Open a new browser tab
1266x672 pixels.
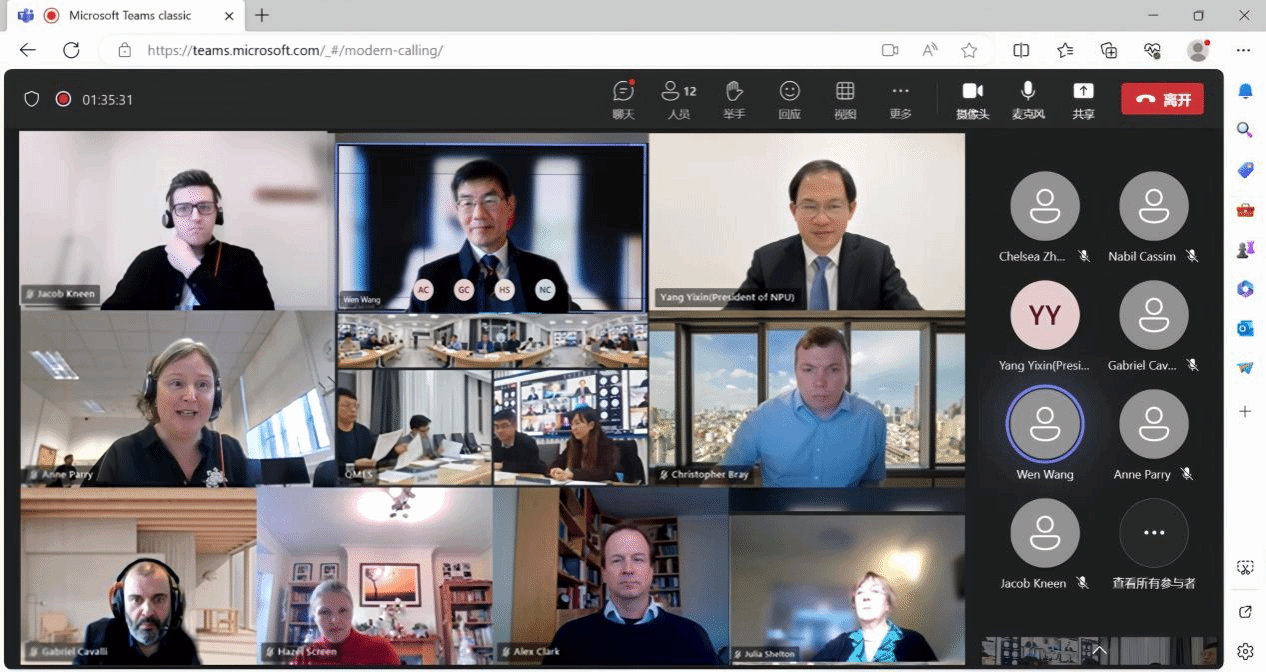262,15
